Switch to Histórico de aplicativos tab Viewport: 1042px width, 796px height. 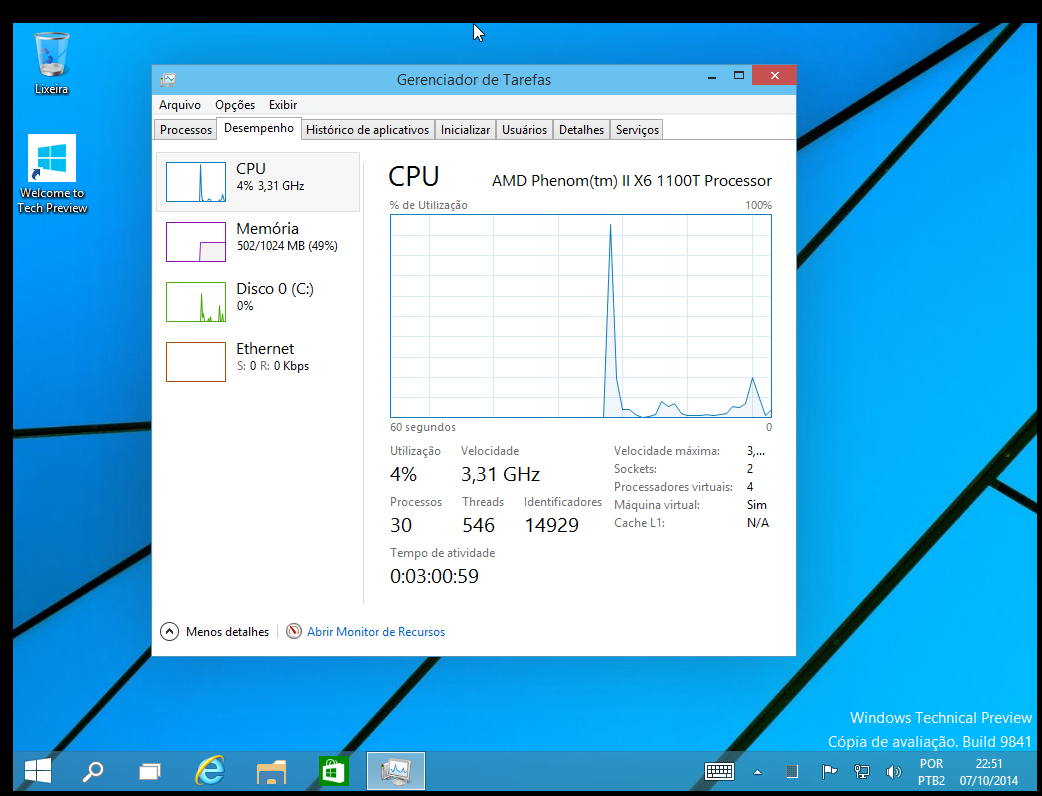click(367, 130)
